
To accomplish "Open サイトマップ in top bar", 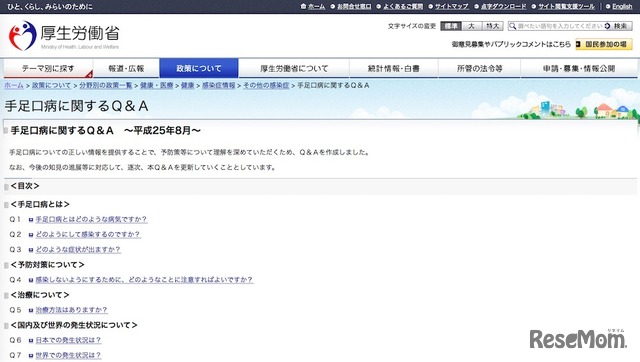I will (x=451, y=7).
